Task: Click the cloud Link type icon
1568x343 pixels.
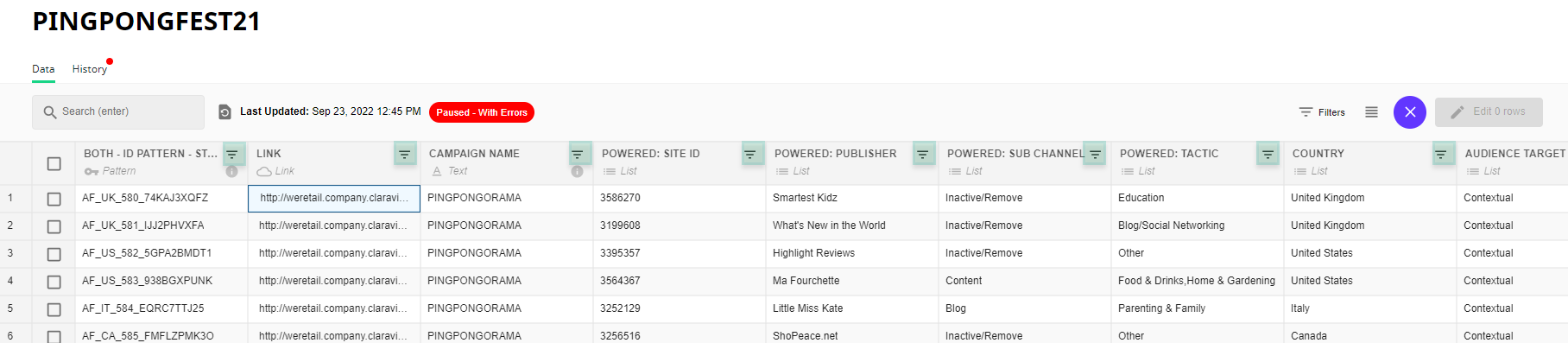Action: [x=264, y=171]
